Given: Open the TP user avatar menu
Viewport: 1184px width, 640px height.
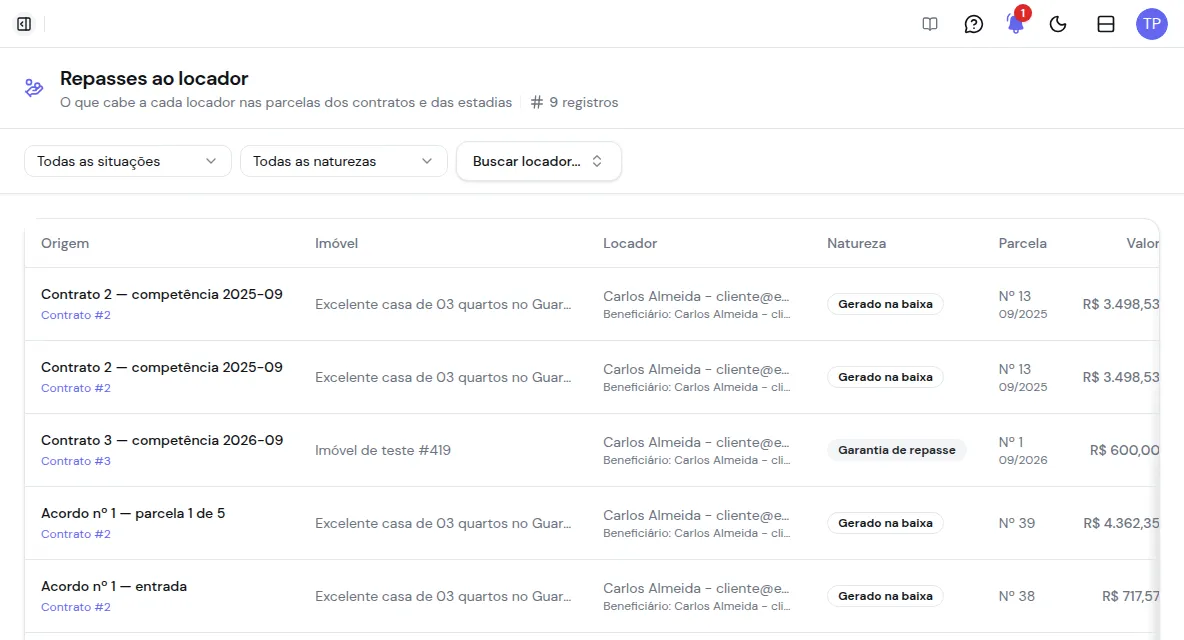Looking at the screenshot, I should point(1152,24).
